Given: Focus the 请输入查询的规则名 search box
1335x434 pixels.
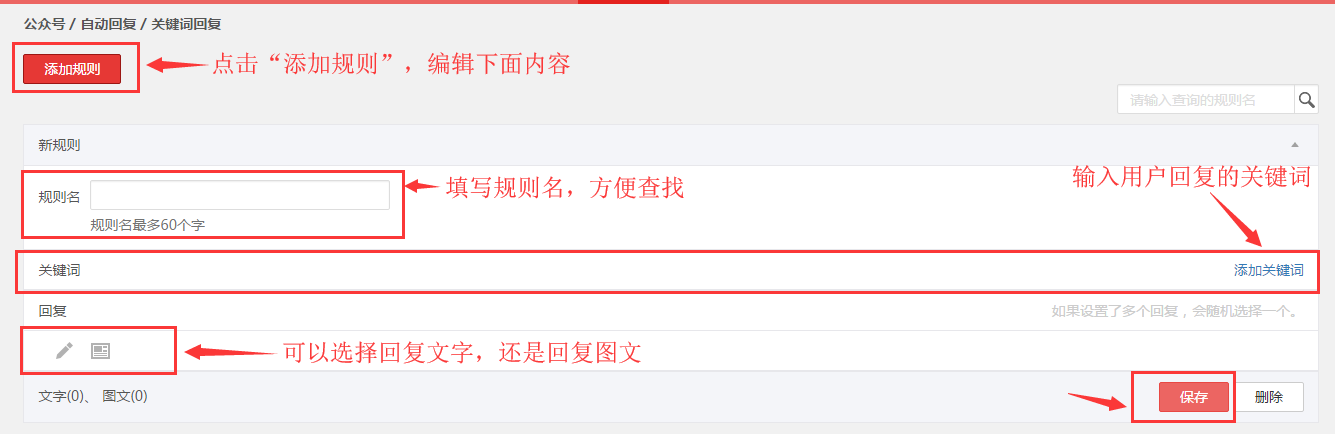Looking at the screenshot, I should [1207, 100].
